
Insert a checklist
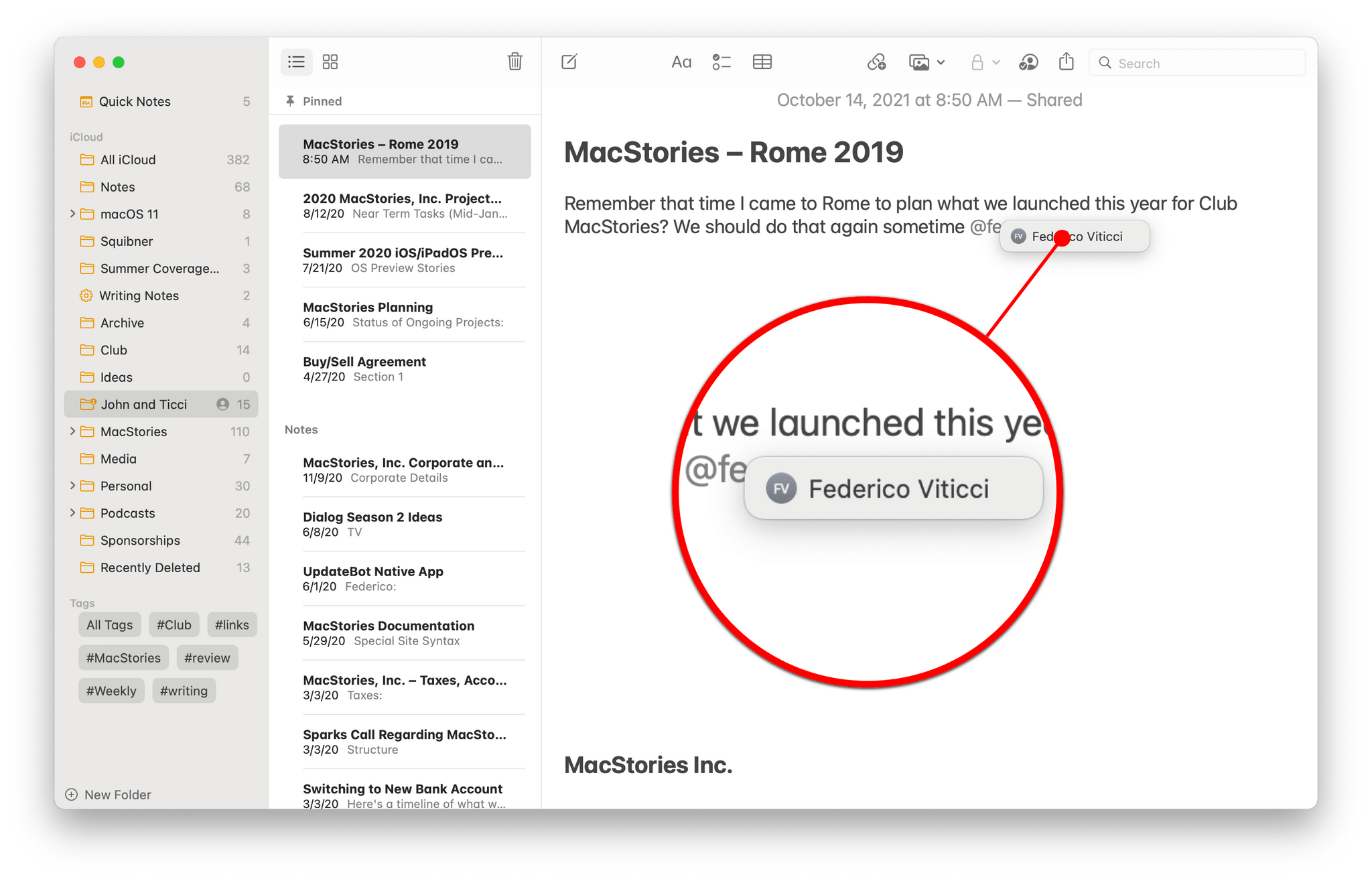[722, 62]
